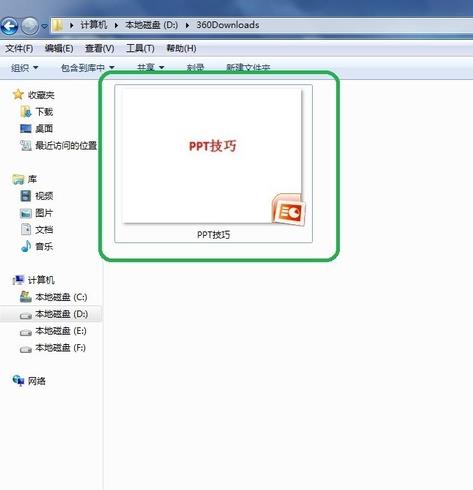Screen dimensions: 473x490
Task: Expand the arrow after 本地磁盘 (D:) in path
Action: pos(187,25)
